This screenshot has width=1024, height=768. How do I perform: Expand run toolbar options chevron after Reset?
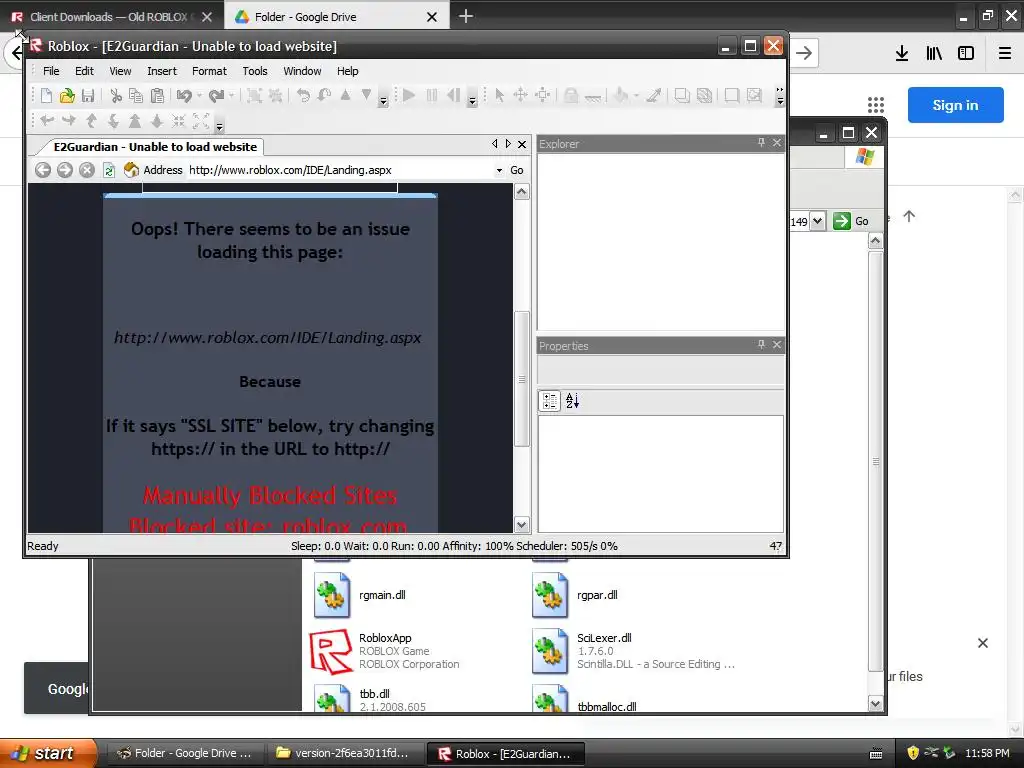[472, 100]
